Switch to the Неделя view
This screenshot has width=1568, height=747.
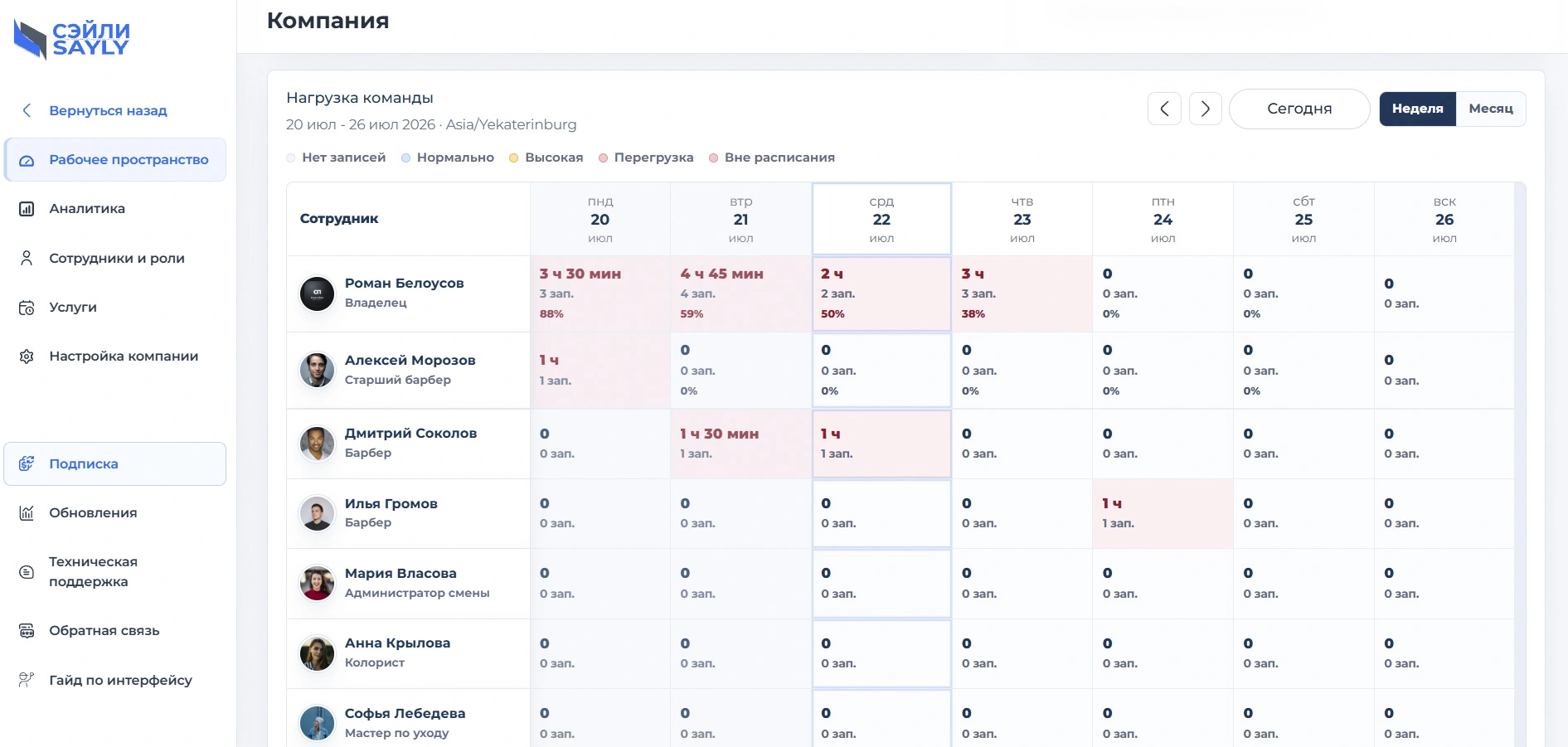1417,109
